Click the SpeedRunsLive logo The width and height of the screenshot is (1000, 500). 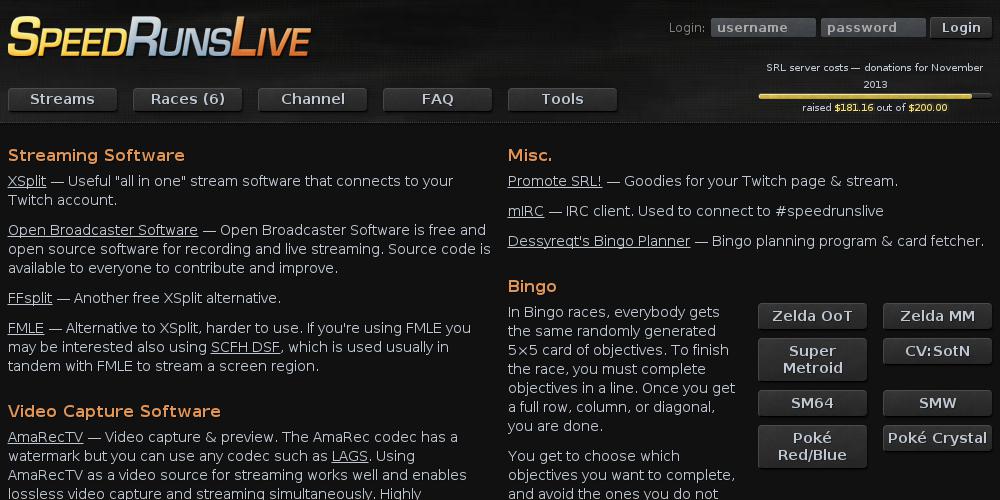(159, 37)
